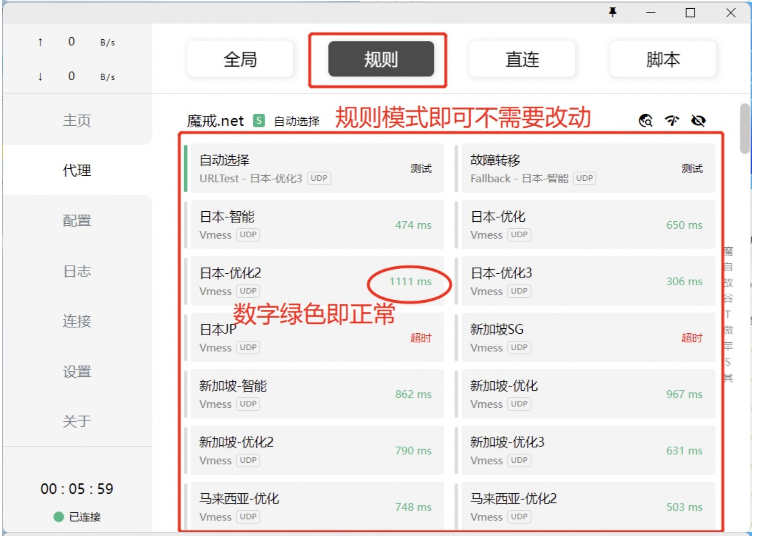The width and height of the screenshot is (758, 536).
Task: Switch to 直连 direct mode
Action: [522, 60]
